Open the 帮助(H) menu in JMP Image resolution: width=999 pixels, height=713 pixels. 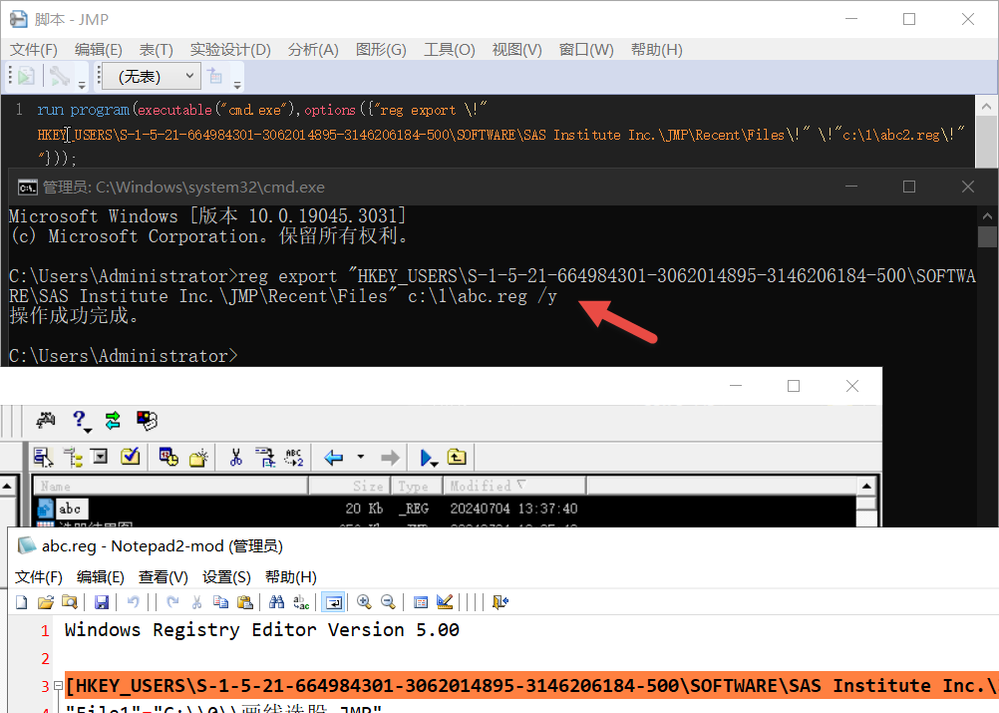tap(656, 50)
